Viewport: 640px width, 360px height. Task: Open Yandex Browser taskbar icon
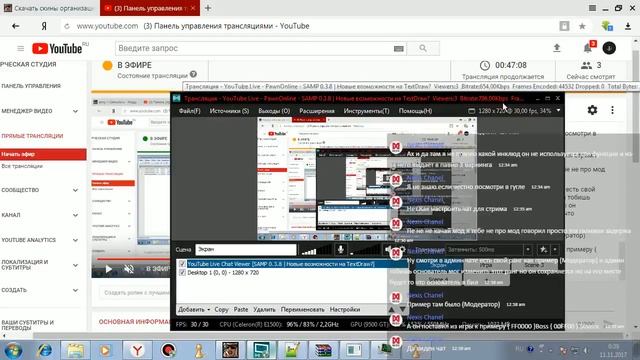point(138,350)
